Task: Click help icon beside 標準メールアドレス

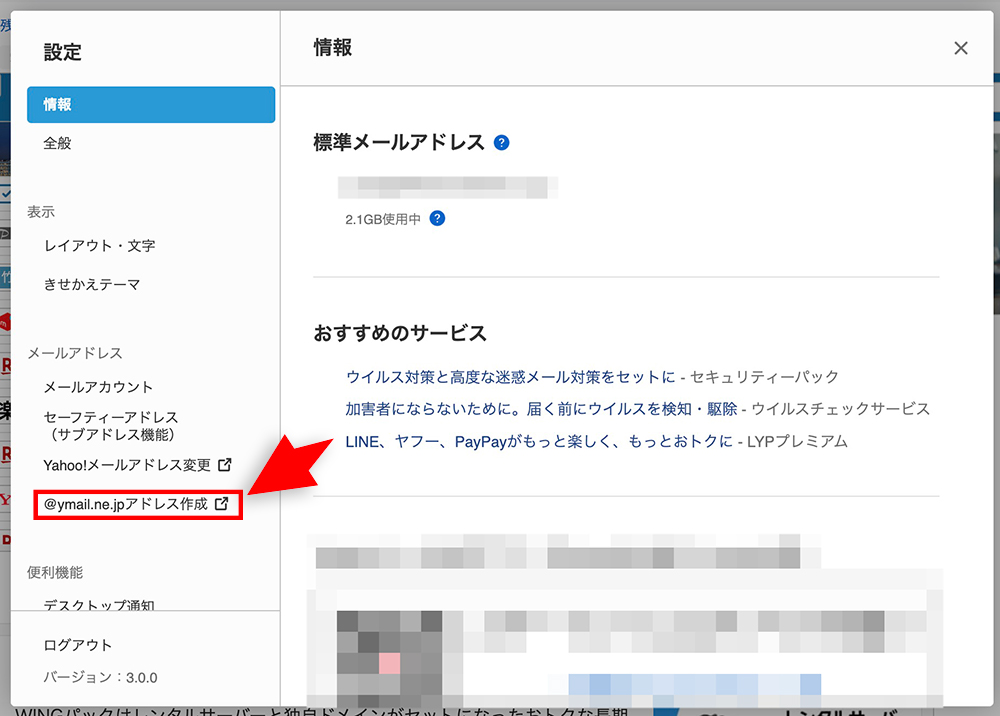Action: 502,143
